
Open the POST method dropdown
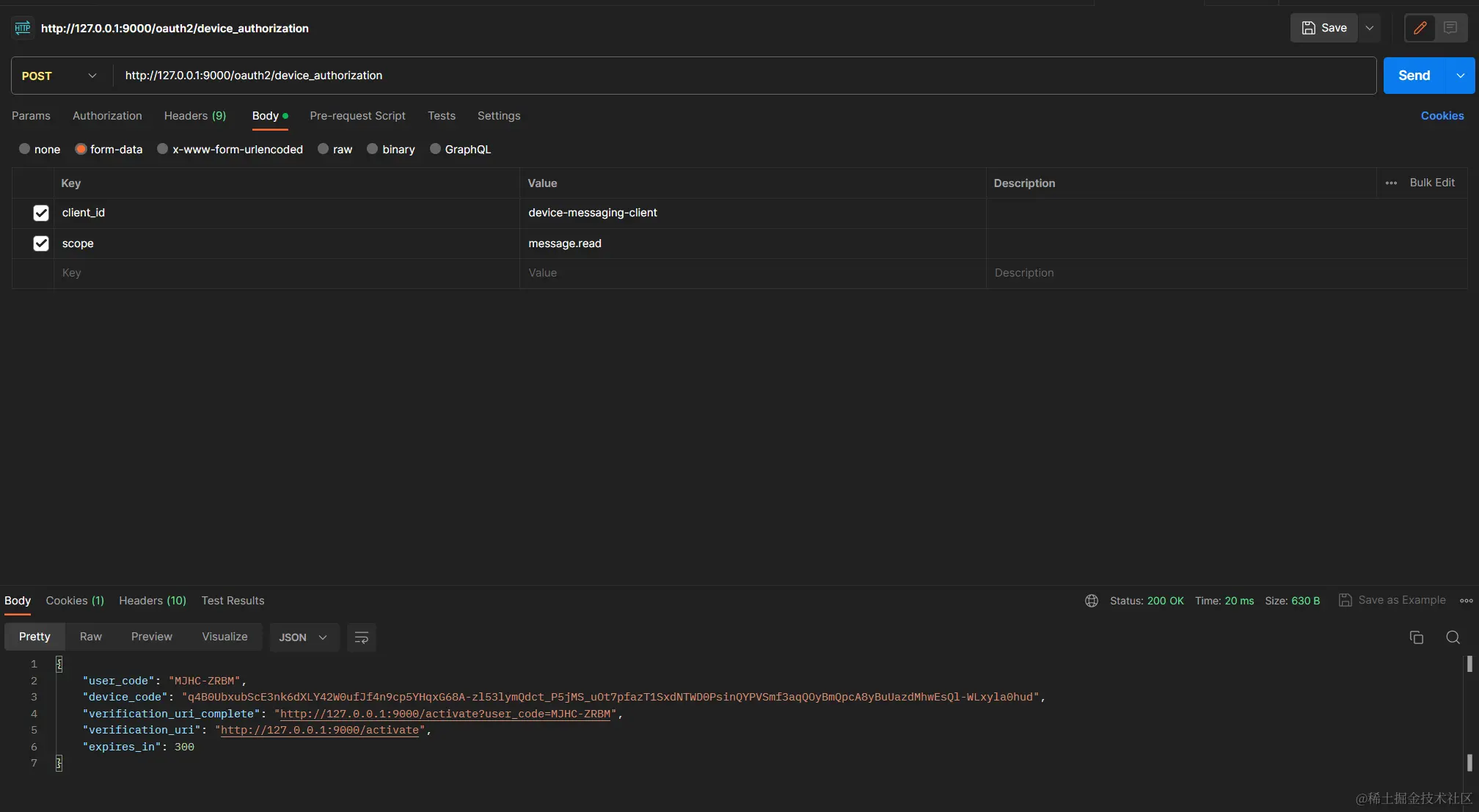pos(60,76)
